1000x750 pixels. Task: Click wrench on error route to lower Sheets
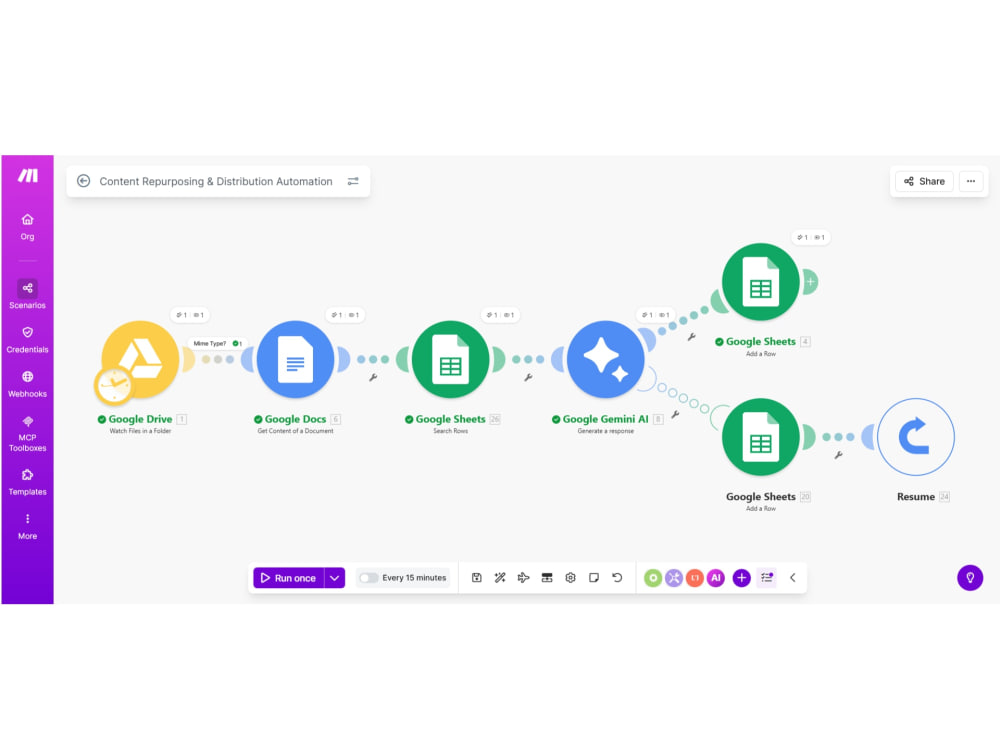[675, 415]
